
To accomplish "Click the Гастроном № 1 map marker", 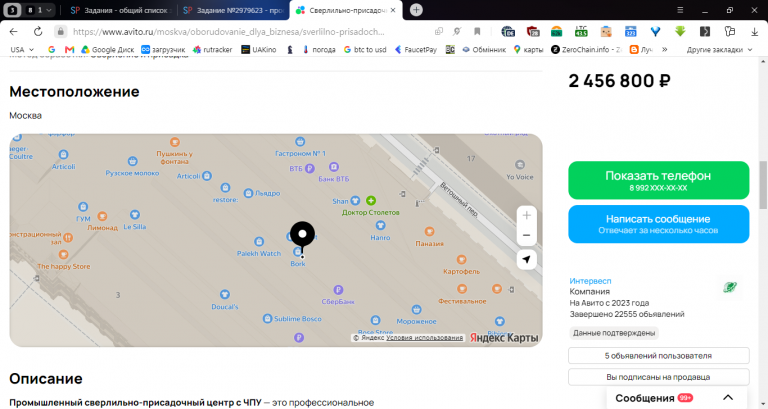I will tap(300, 142).
